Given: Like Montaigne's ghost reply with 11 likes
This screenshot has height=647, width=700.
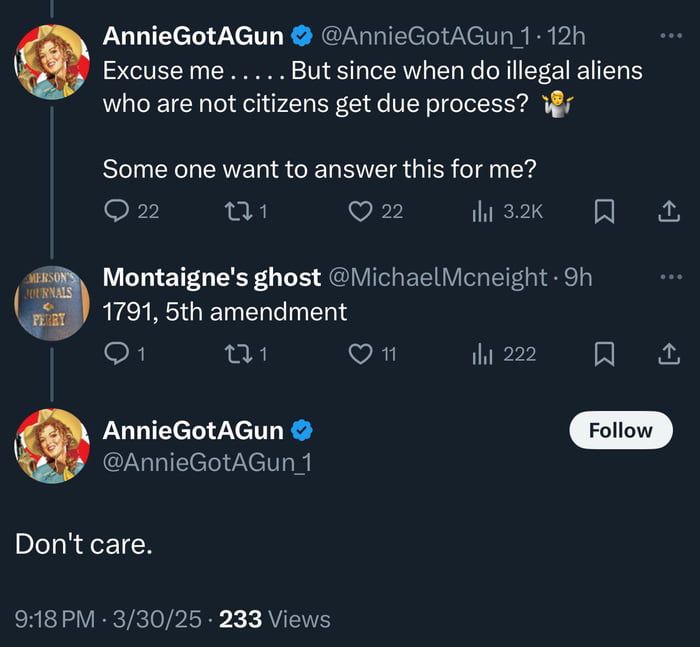Looking at the screenshot, I should [x=361, y=354].
